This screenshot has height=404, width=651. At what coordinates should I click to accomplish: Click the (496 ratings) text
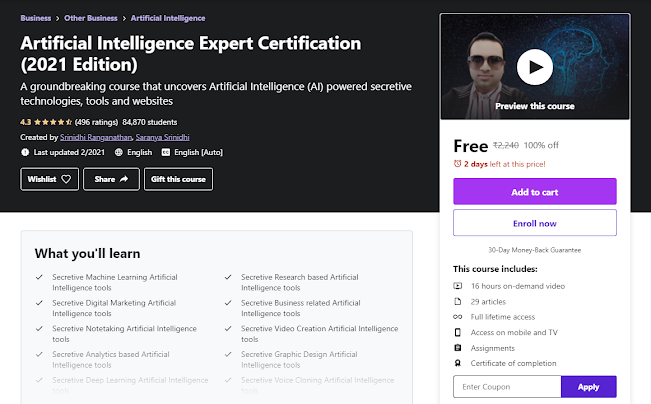click(x=96, y=122)
